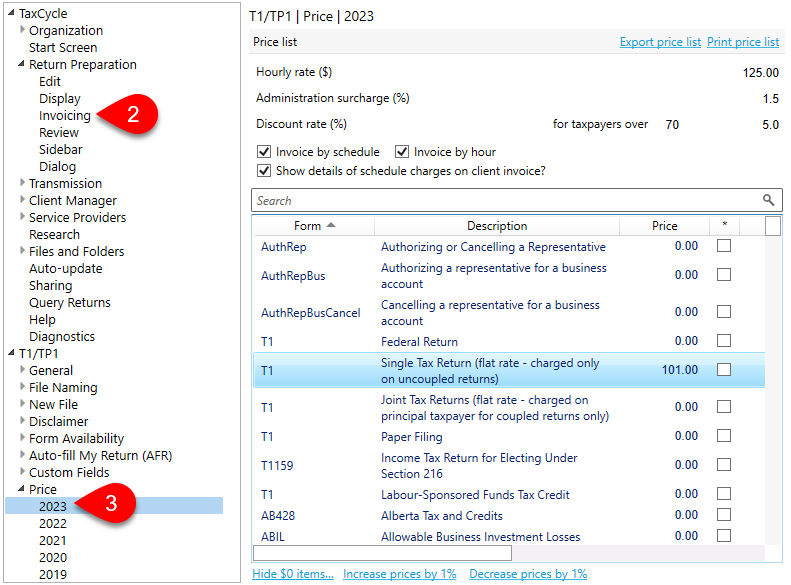Image resolution: width=791 pixels, height=585 pixels.
Task: Collapse the Return Preparation section
Action: point(22,65)
